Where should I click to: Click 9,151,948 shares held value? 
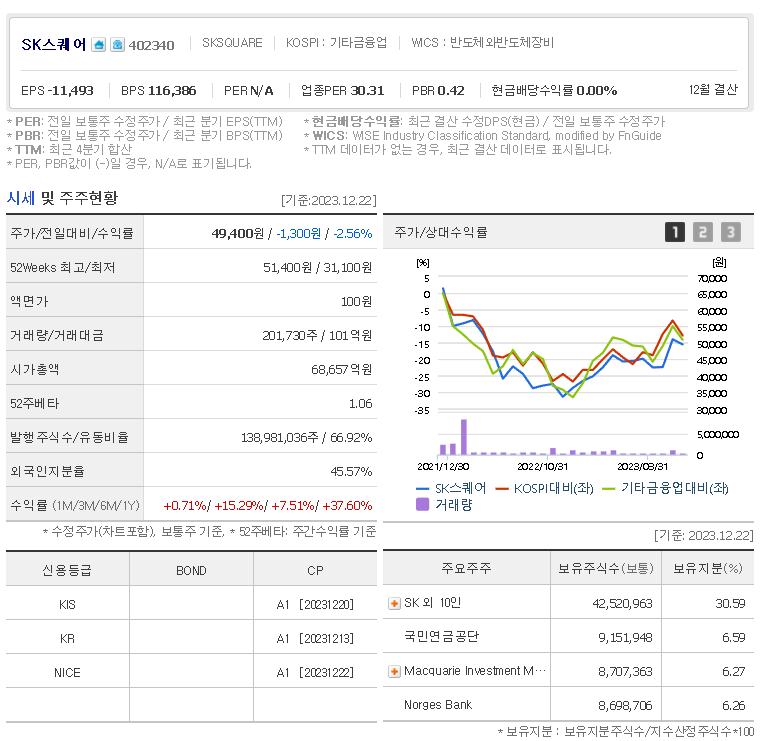point(625,638)
